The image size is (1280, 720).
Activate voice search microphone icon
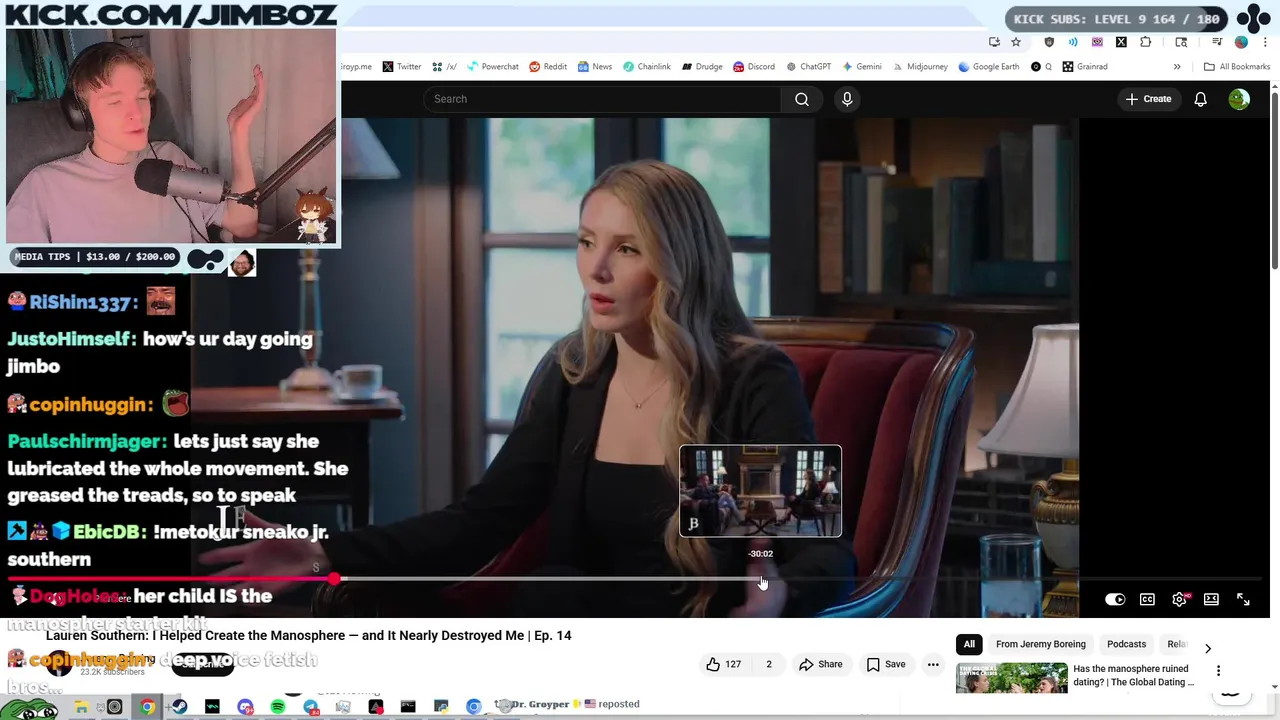pos(847,99)
